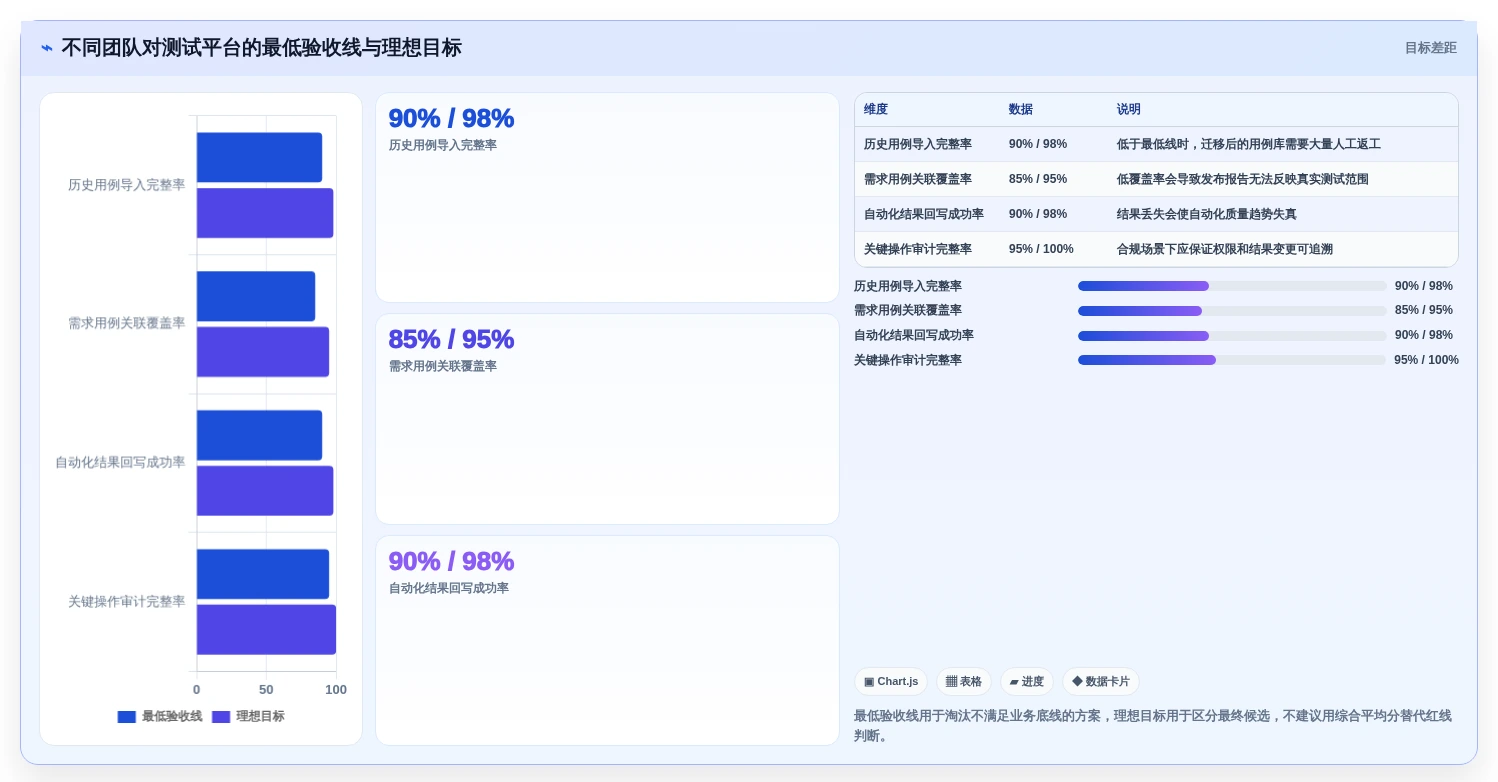
Task: Click the note 结果丢失会使自动化质量趋势失真
Action: coord(1207,214)
